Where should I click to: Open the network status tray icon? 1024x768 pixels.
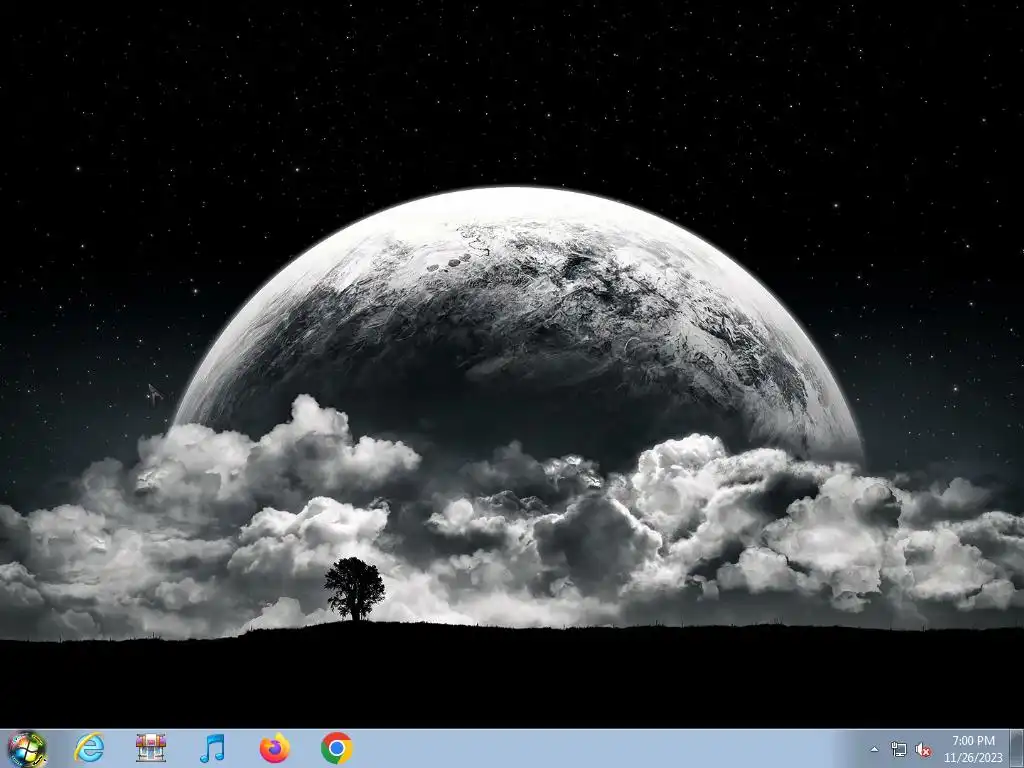click(x=899, y=749)
